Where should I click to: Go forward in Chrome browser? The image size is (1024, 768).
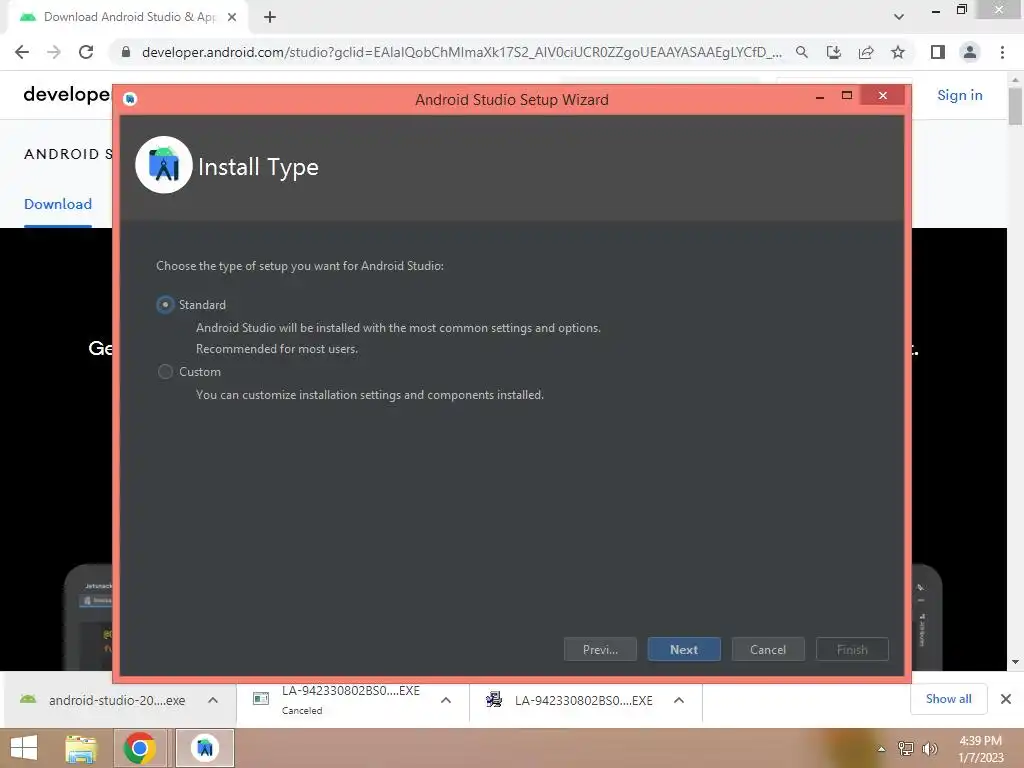click(x=54, y=52)
